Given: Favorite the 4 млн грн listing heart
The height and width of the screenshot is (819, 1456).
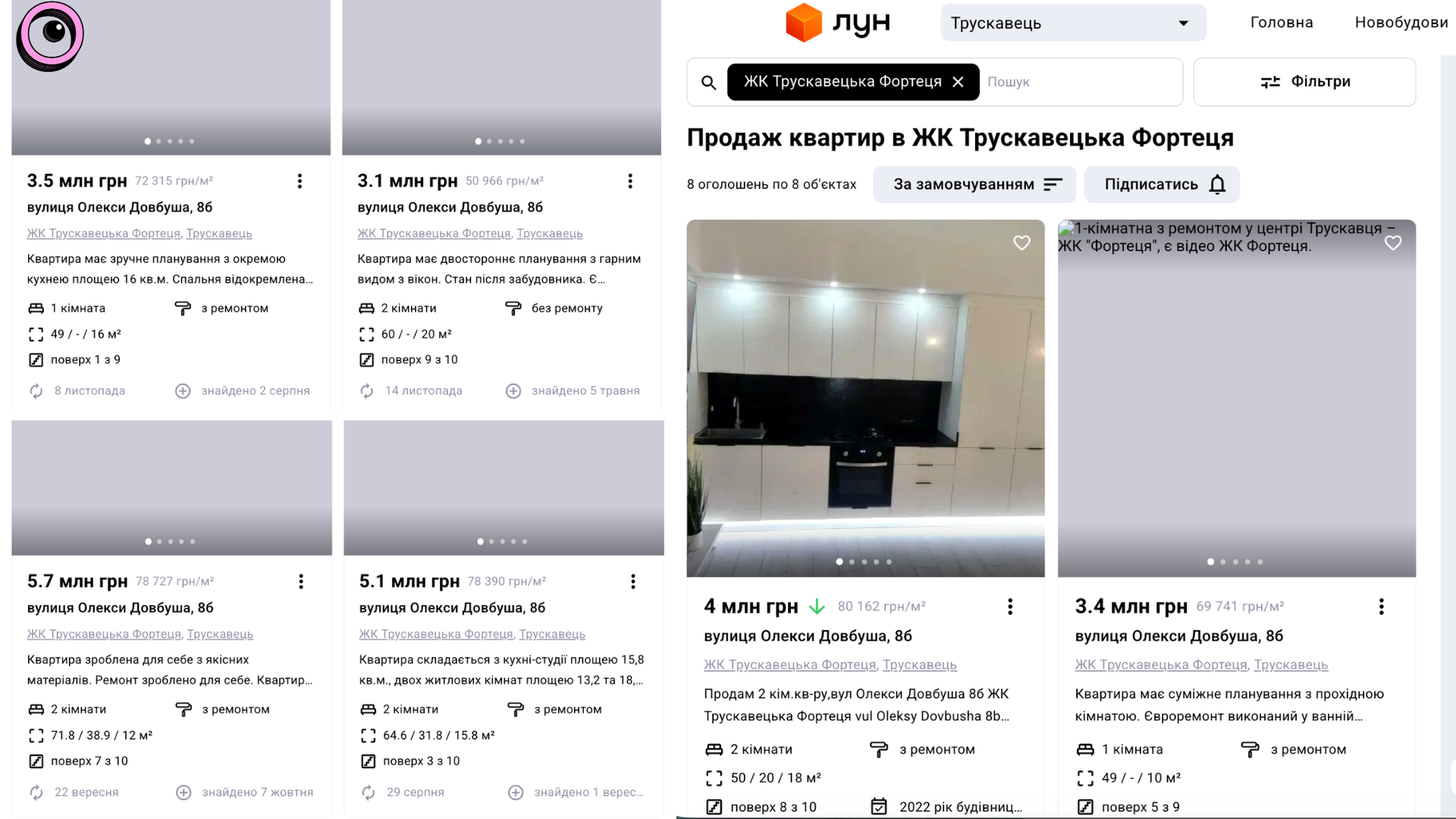Looking at the screenshot, I should [x=1021, y=243].
